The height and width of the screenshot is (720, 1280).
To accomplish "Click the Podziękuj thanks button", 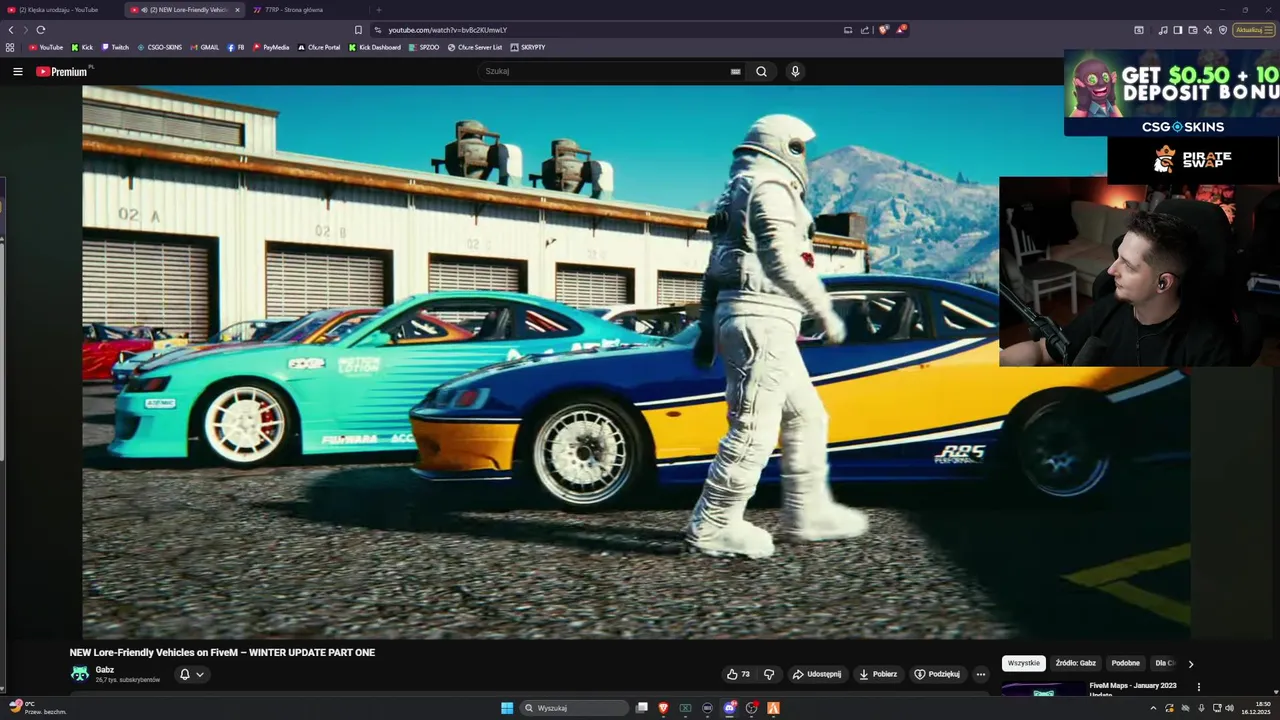I will point(937,674).
